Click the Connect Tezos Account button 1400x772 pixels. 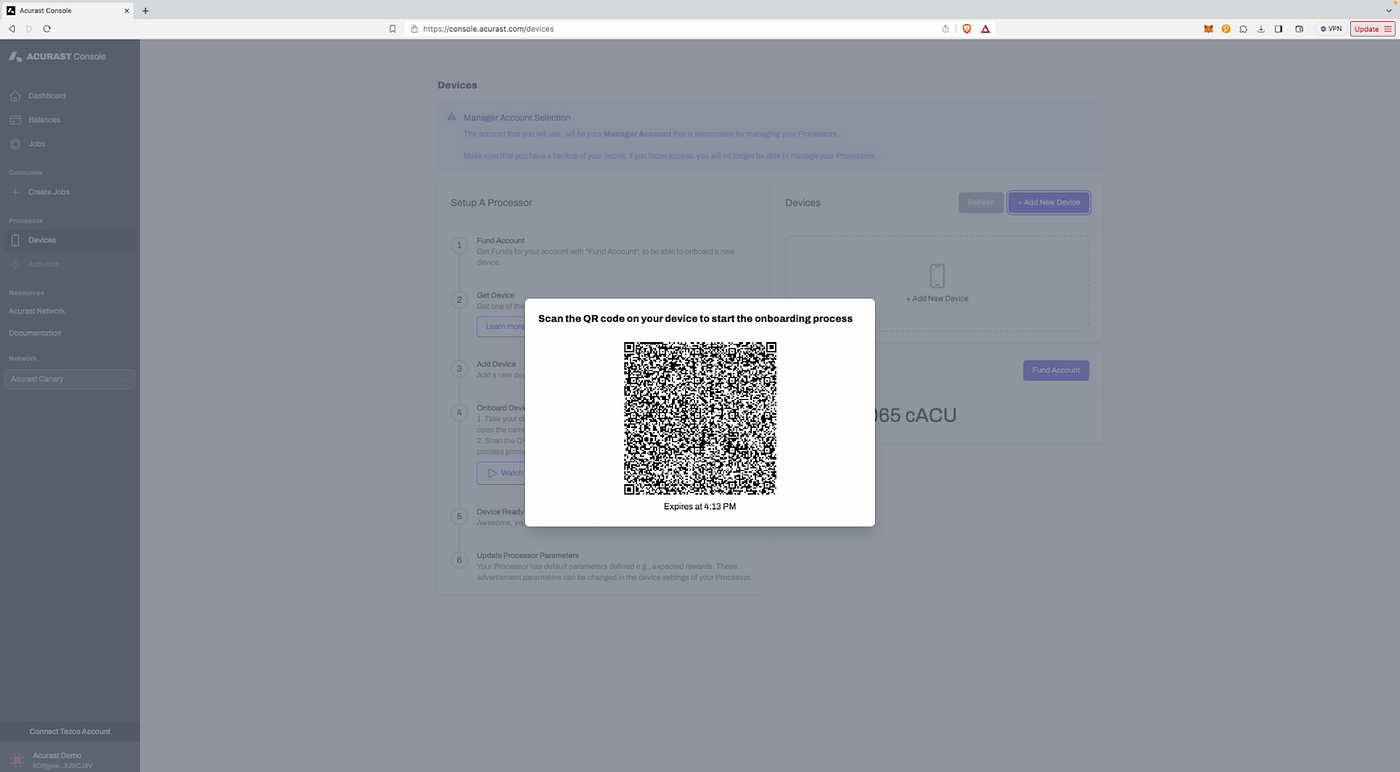(x=69, y=731)
